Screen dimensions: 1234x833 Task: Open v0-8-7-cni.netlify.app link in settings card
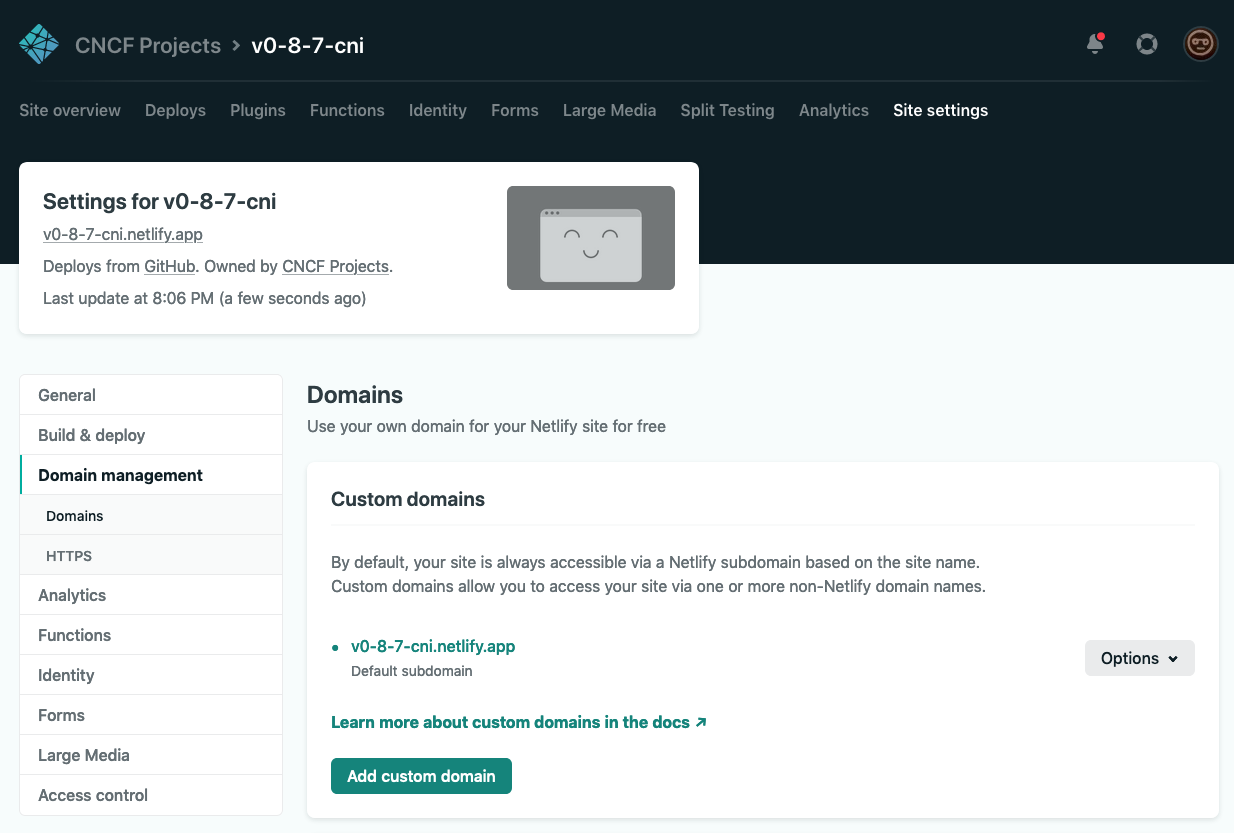123,234
